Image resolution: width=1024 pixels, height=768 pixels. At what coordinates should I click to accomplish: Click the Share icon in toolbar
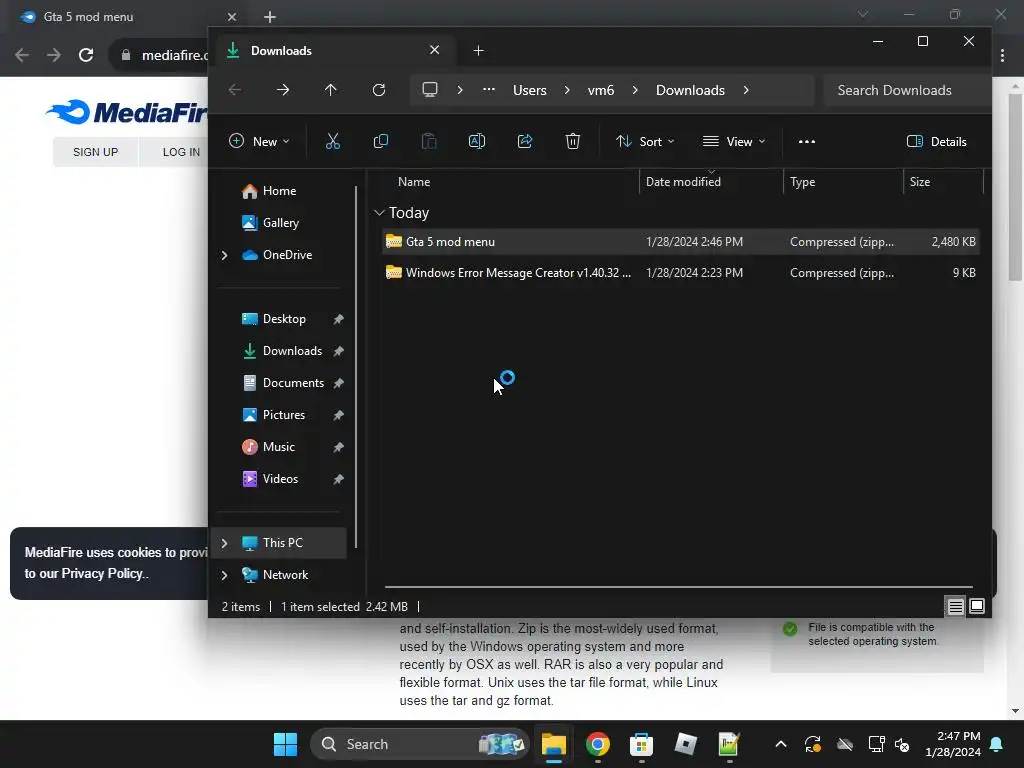click(525, 141)
